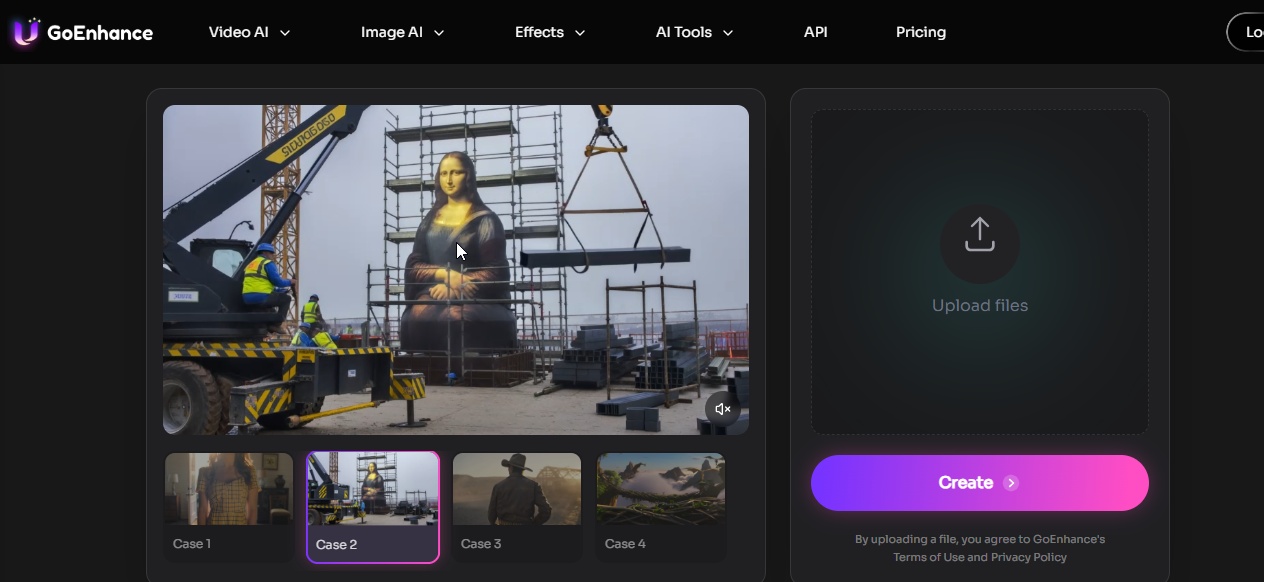Select the Case 2 thumbnail

pyautogui.click(x=373, y=507)
